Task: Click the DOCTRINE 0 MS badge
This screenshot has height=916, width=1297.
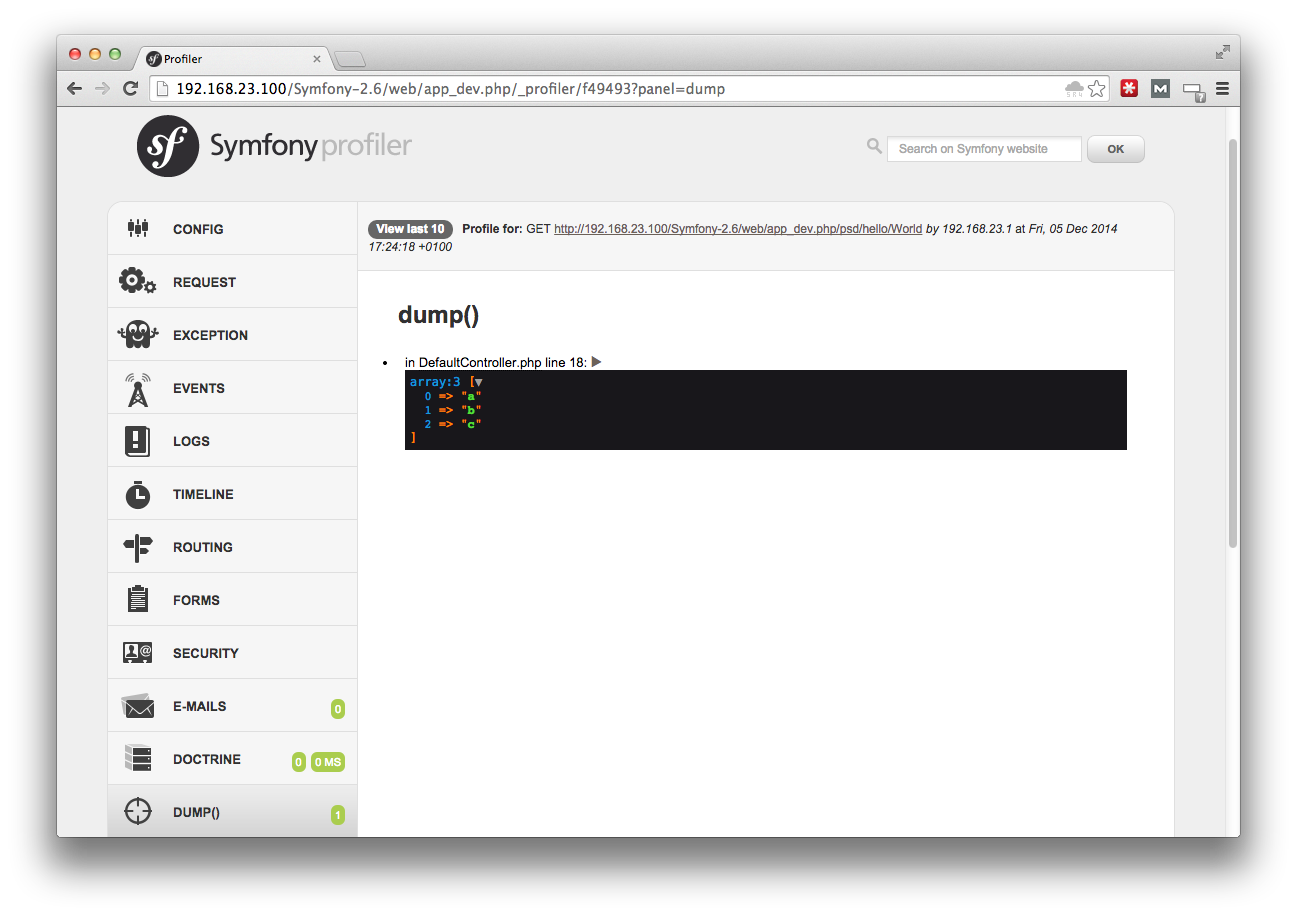Action: 328,762
